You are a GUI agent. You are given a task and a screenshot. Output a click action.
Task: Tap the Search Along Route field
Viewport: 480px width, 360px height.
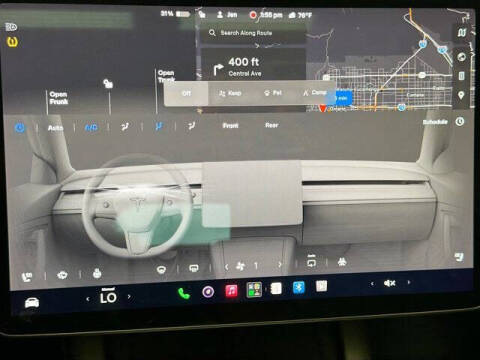pyautogui.click(x=253, y=33)
